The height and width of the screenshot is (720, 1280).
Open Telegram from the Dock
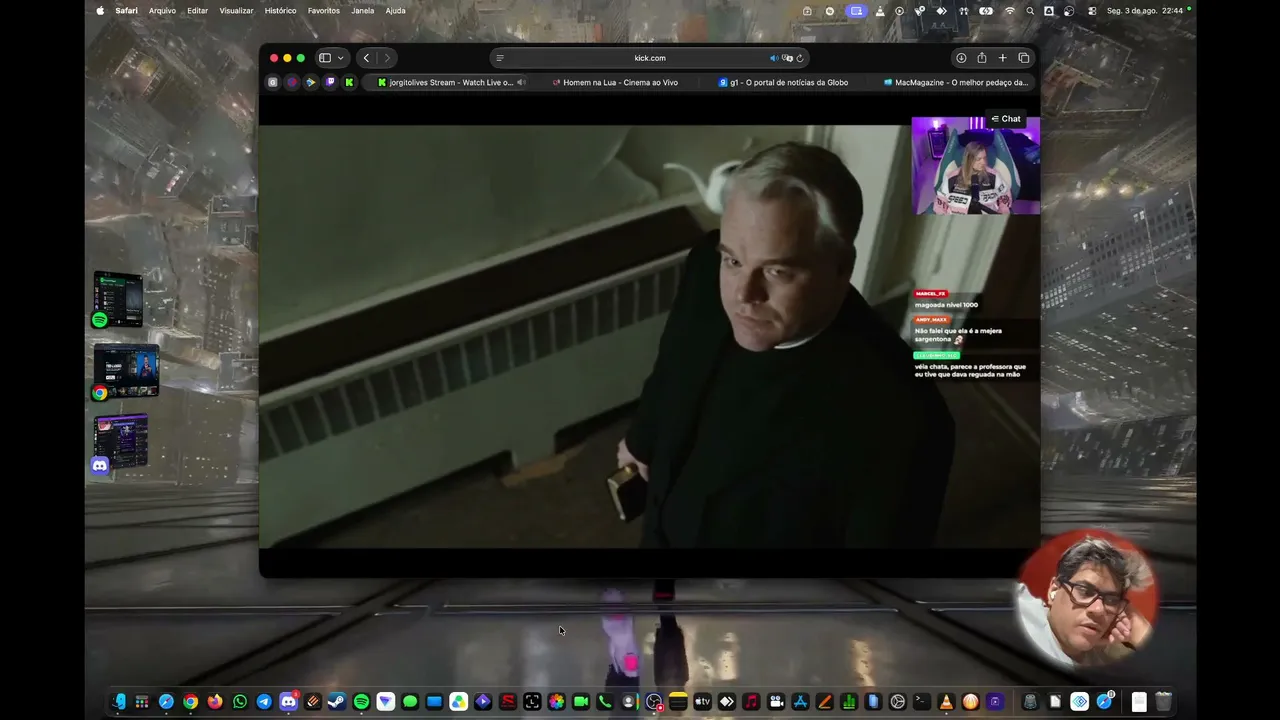(264, 702)
